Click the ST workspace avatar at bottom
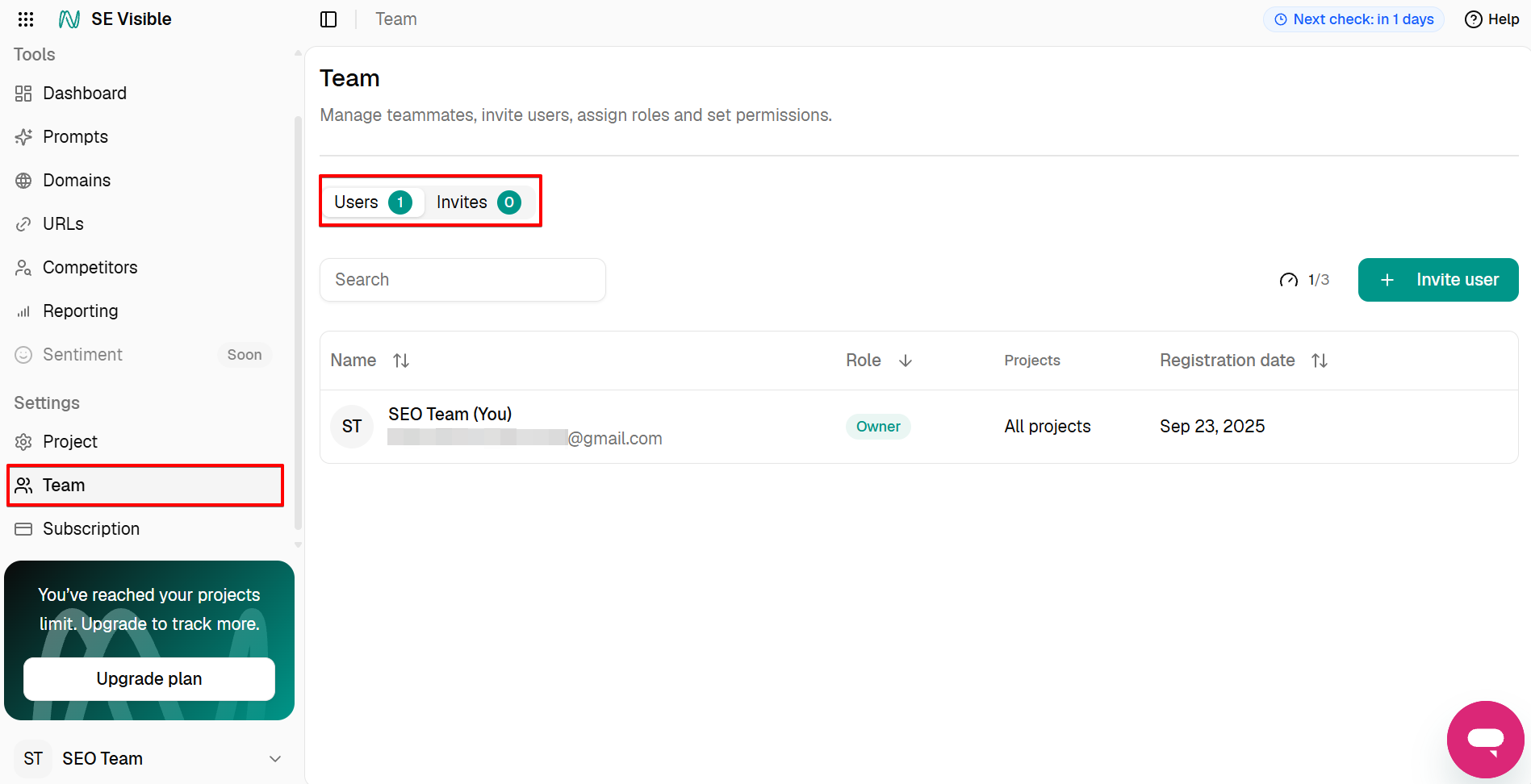Viewport: 1531px width, 784px height. coord(33,759)
